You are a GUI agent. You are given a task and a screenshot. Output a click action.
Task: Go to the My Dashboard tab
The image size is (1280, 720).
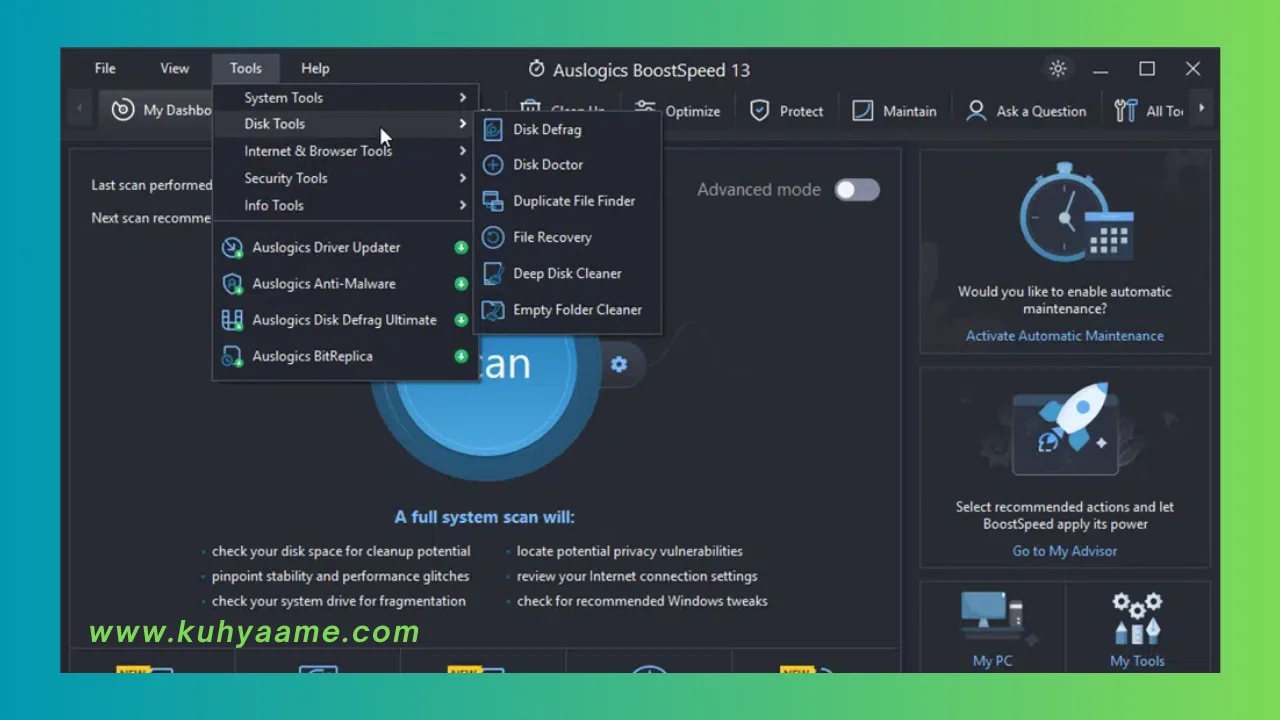(160, 110)
